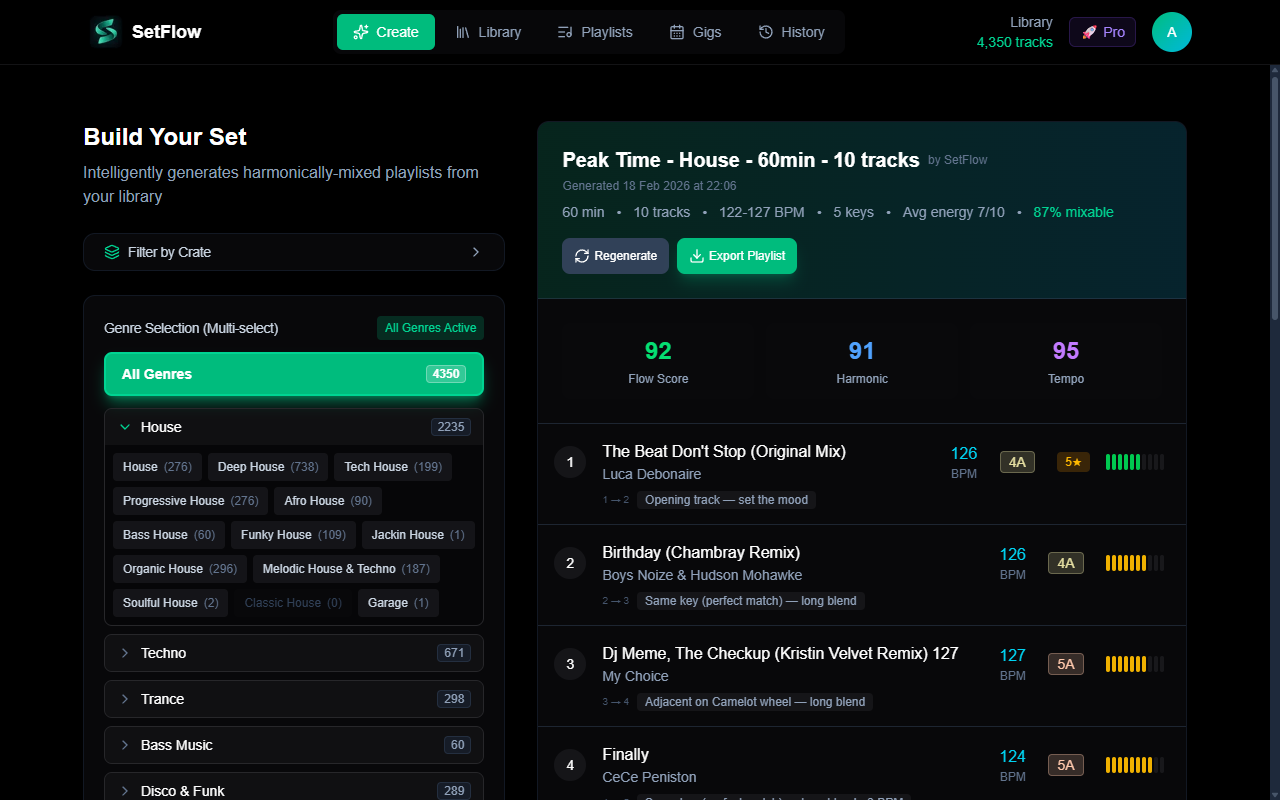Click the Library bars icon in the nav

461,31
